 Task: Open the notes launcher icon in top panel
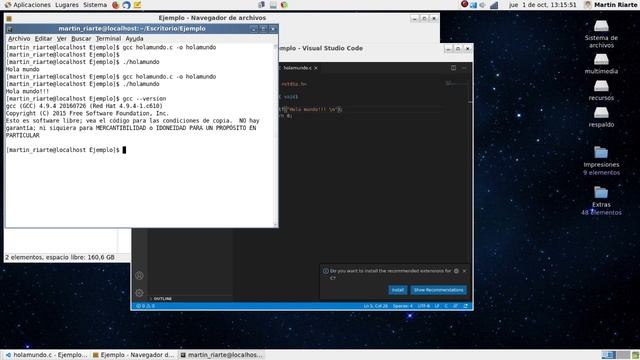click(x=138, y=5)
